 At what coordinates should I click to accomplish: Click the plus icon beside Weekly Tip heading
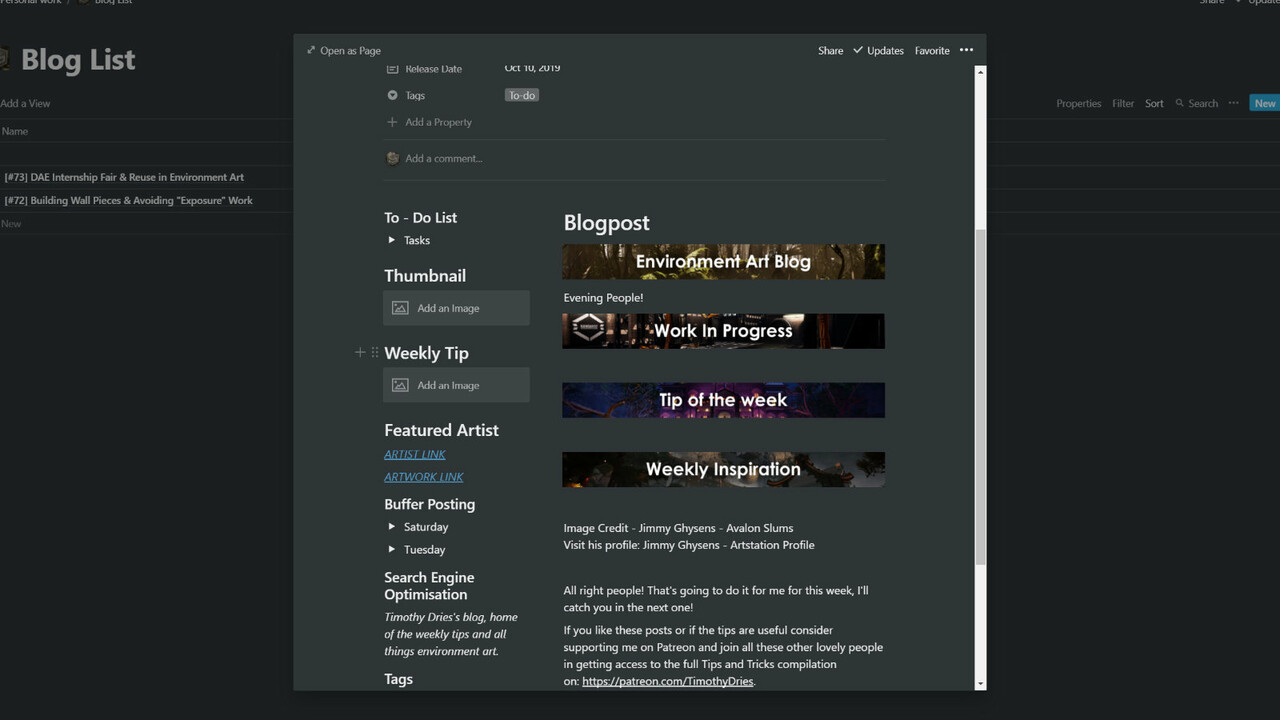click(360, 352)
